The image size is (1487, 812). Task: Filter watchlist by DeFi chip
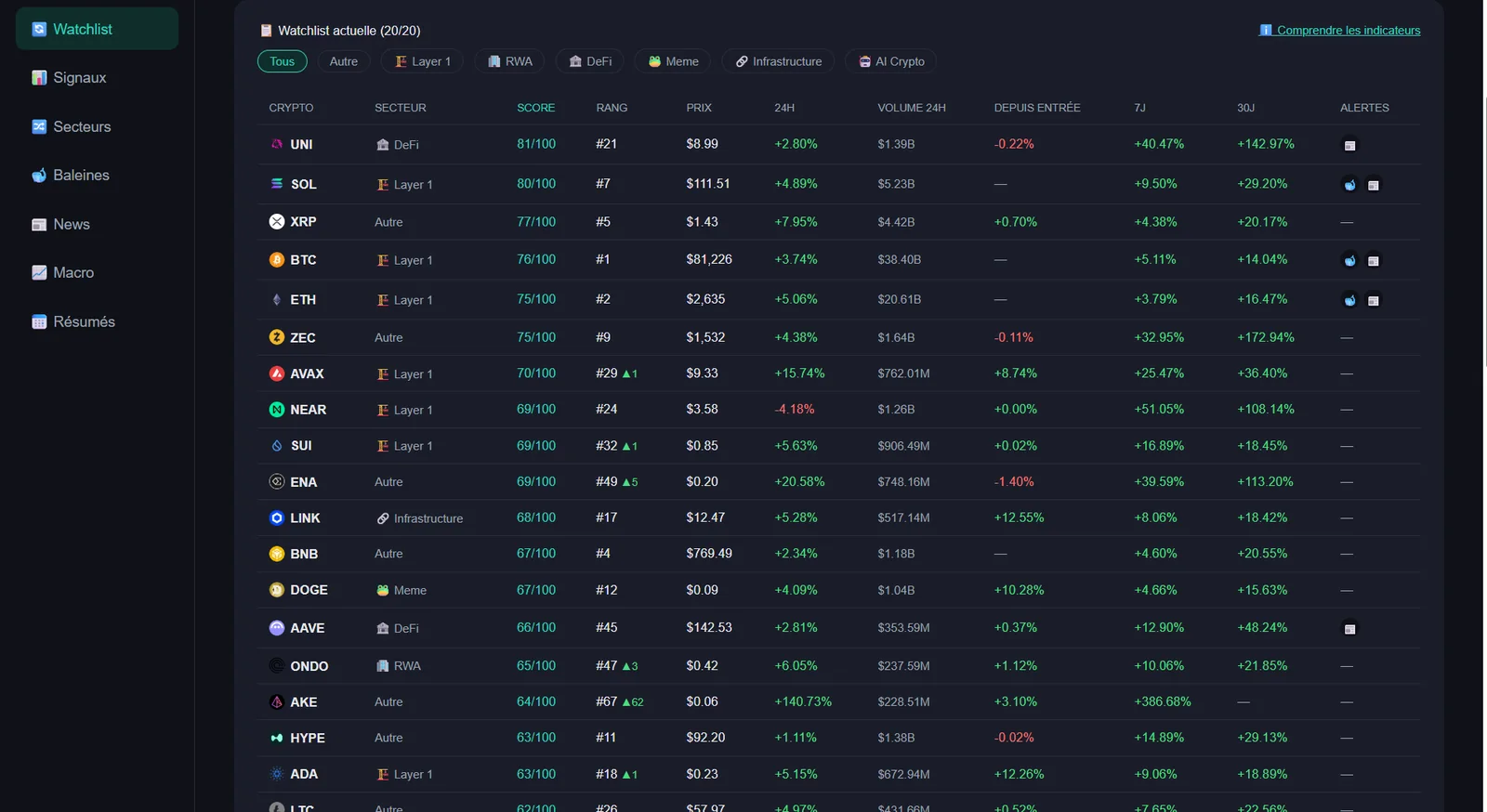[590, 61]
